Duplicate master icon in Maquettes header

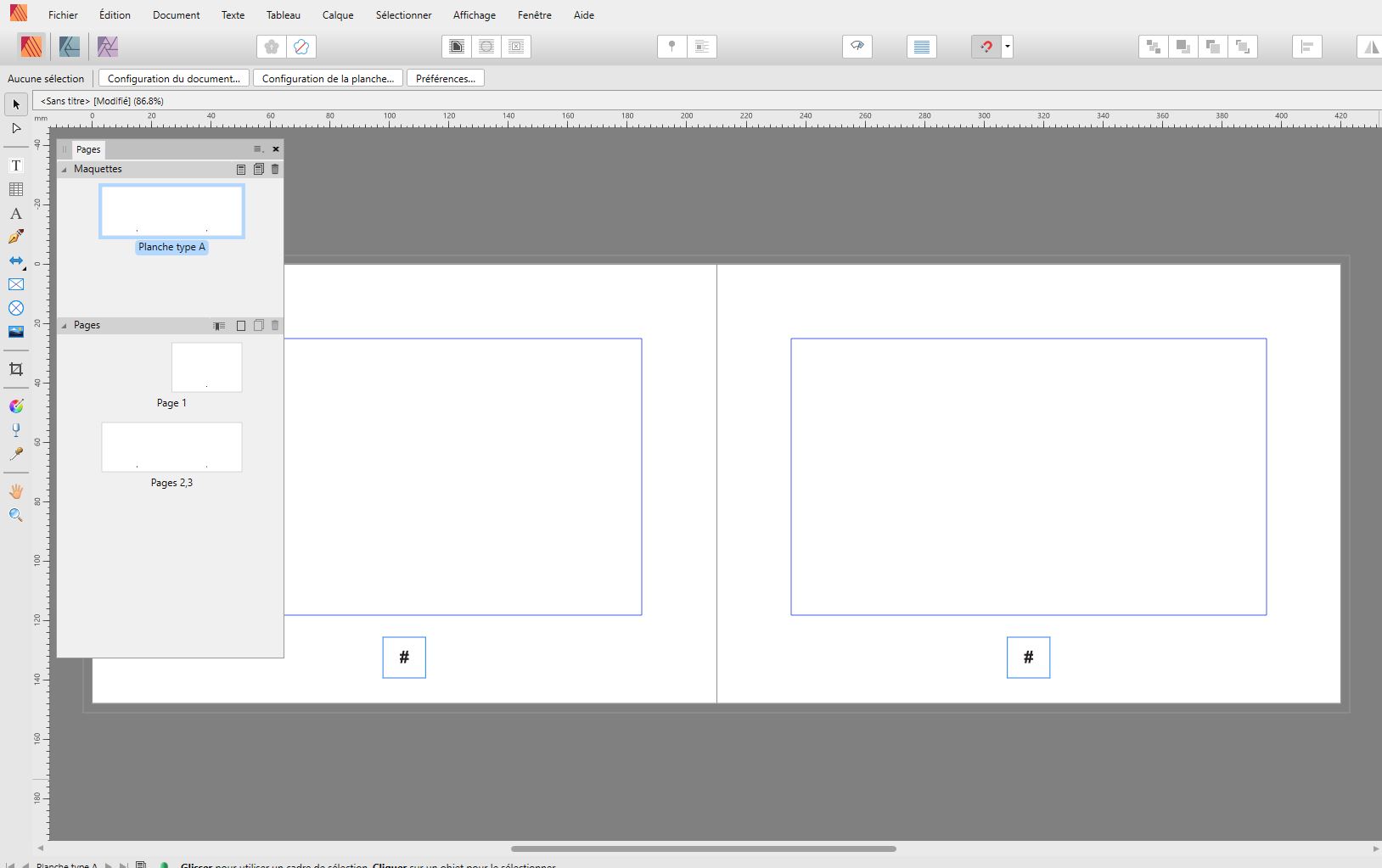coord(259,170)
